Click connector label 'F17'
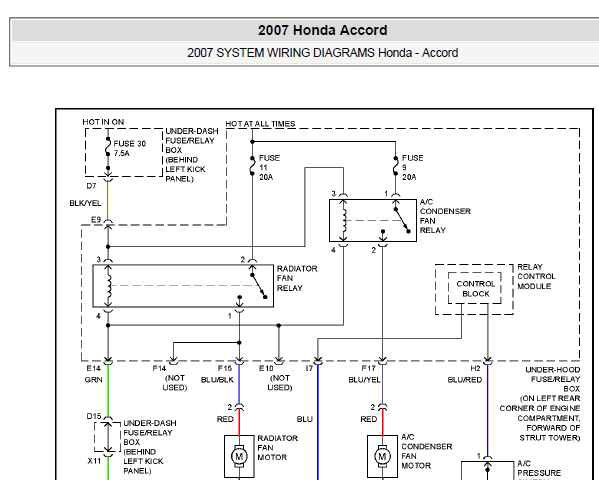The image size is (599, 480). pyautogui.click(x=369, y=368)
